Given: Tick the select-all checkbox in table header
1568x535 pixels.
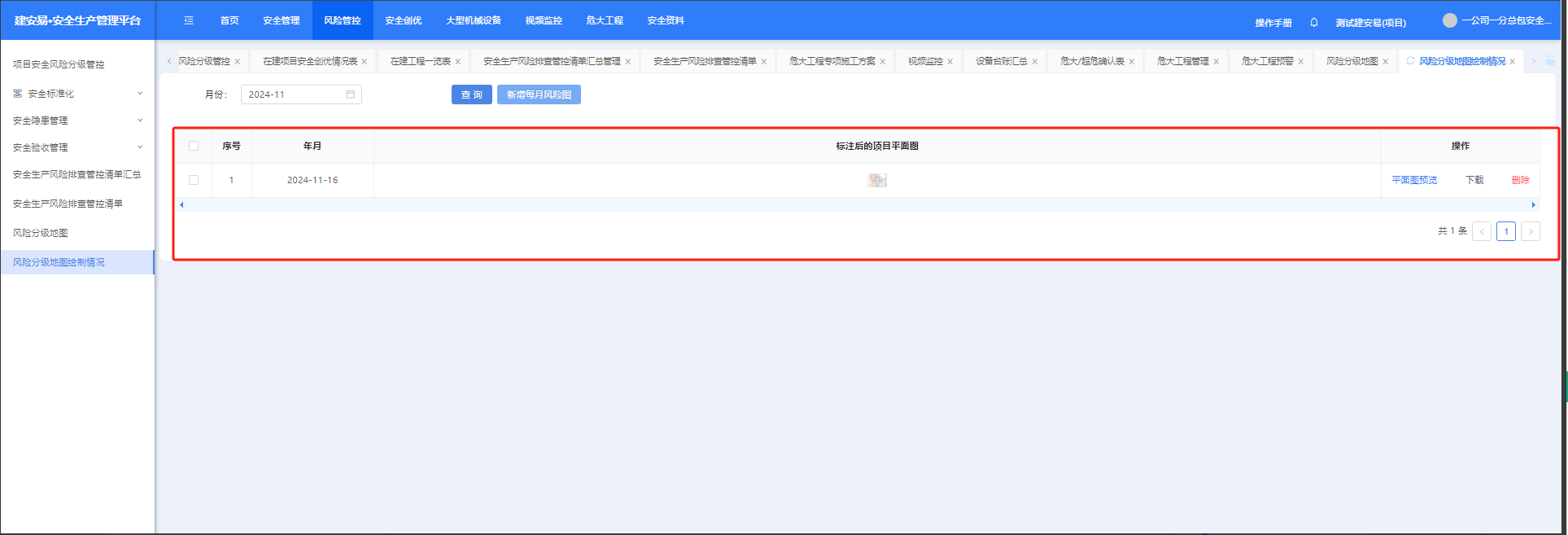Looking at the screenshot, I should click(x=194, y=146).
